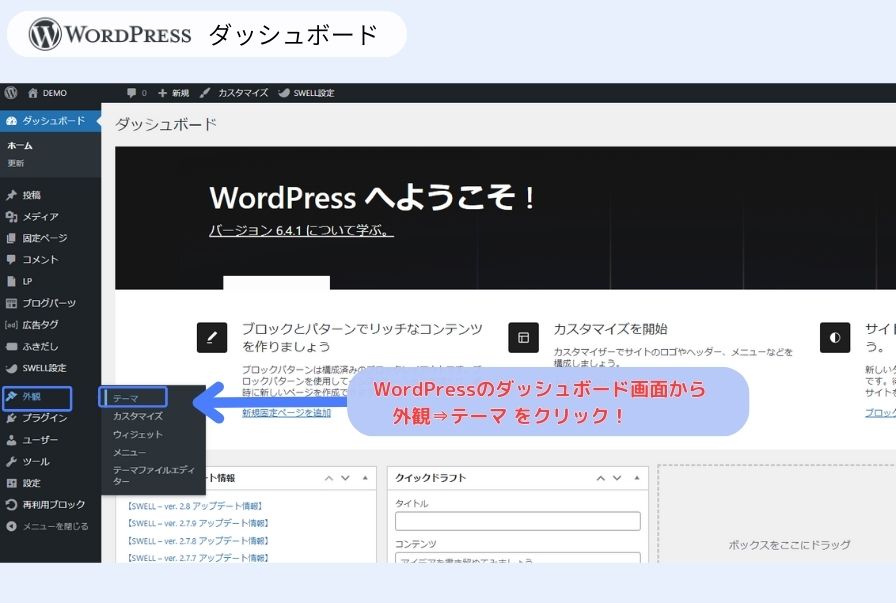Click the layout icon by カスタマイズを開始

pos(523,338)
